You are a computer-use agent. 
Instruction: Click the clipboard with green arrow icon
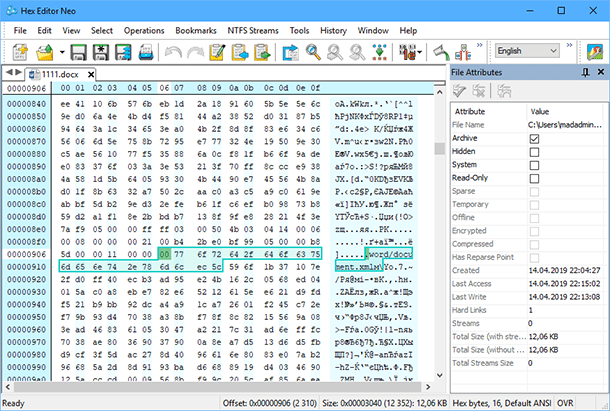pos(262,52)
